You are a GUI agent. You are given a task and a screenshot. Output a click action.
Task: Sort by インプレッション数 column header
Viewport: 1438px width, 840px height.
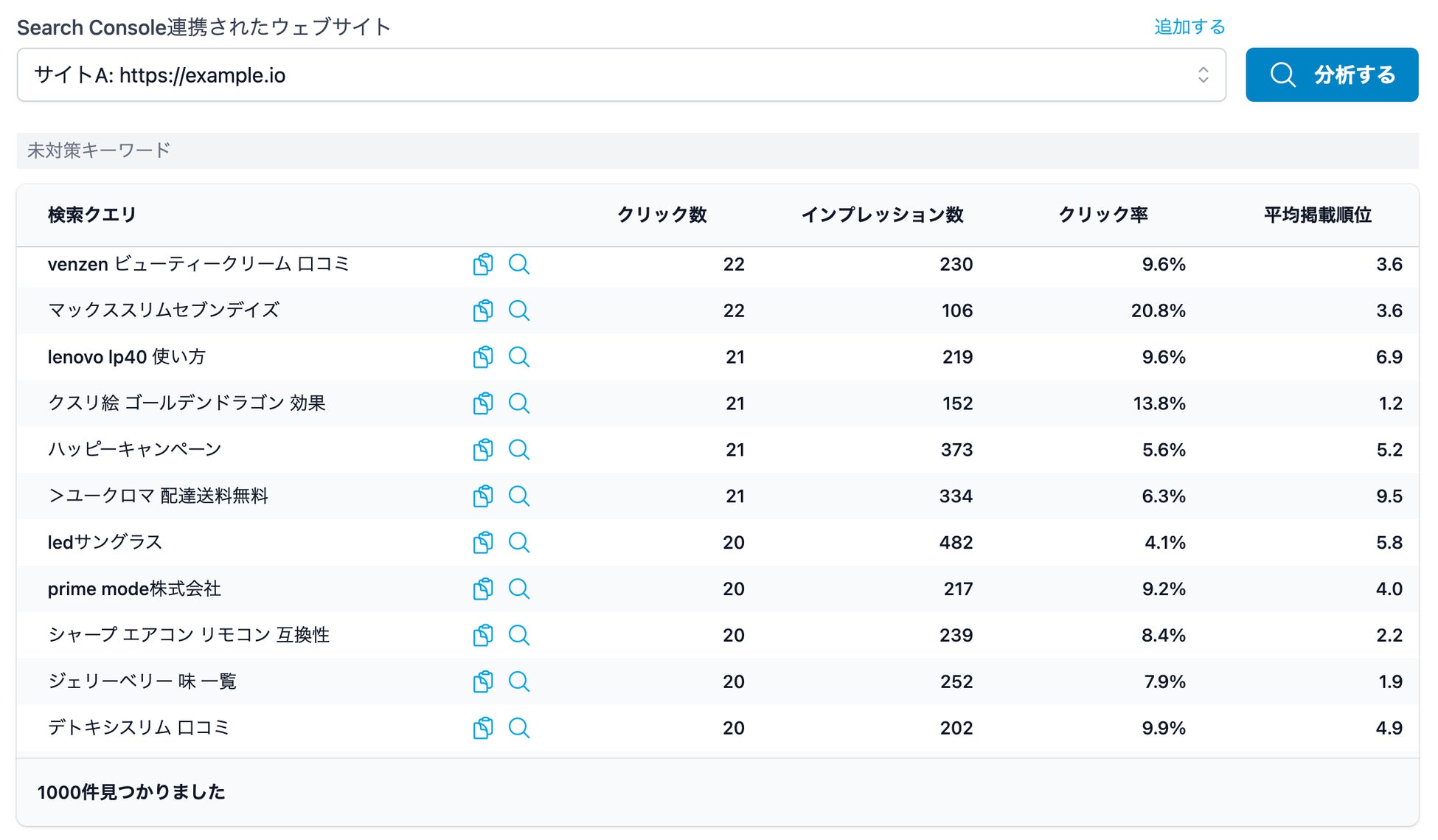click(x=882, y=215)
